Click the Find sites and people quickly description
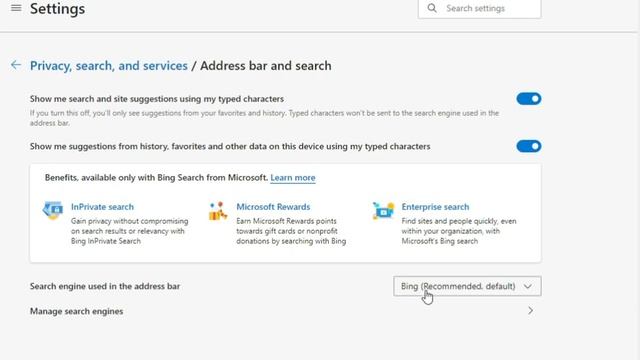The width and height of the screenshot is (640, 360). (459, 231)
